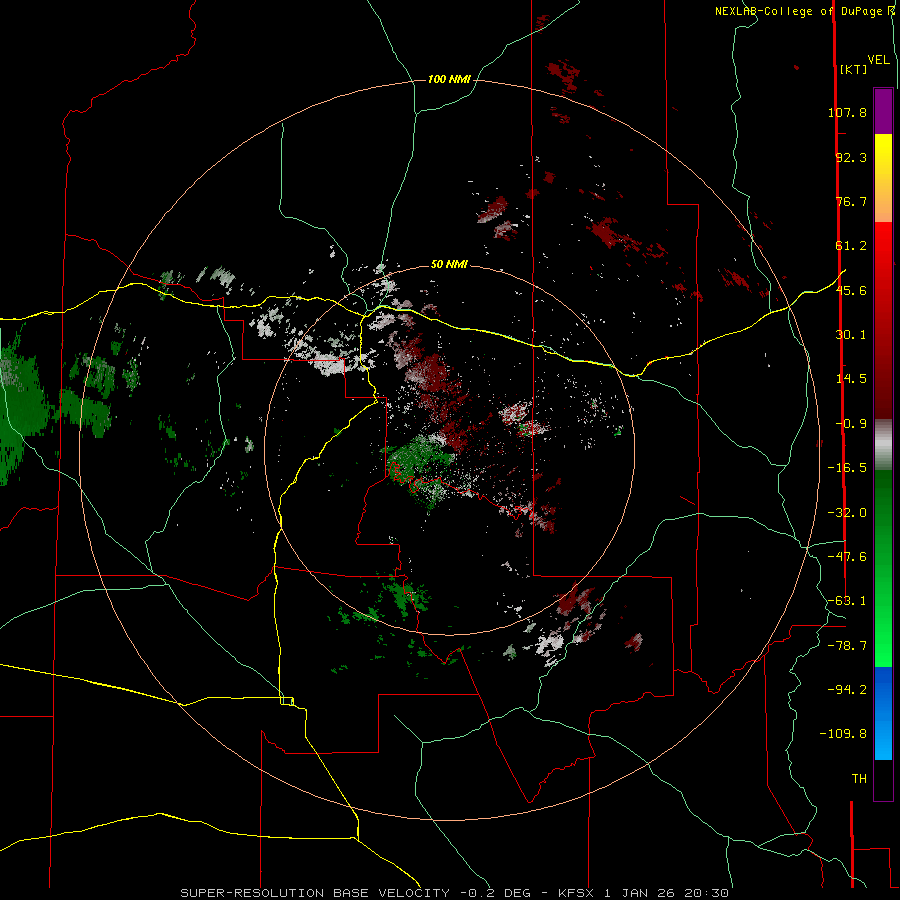Select the 61.2 velocity scale value
Image resolution: width=900 pixels, height=900 pixels.
pyautogui.click(x=851, y=246)
